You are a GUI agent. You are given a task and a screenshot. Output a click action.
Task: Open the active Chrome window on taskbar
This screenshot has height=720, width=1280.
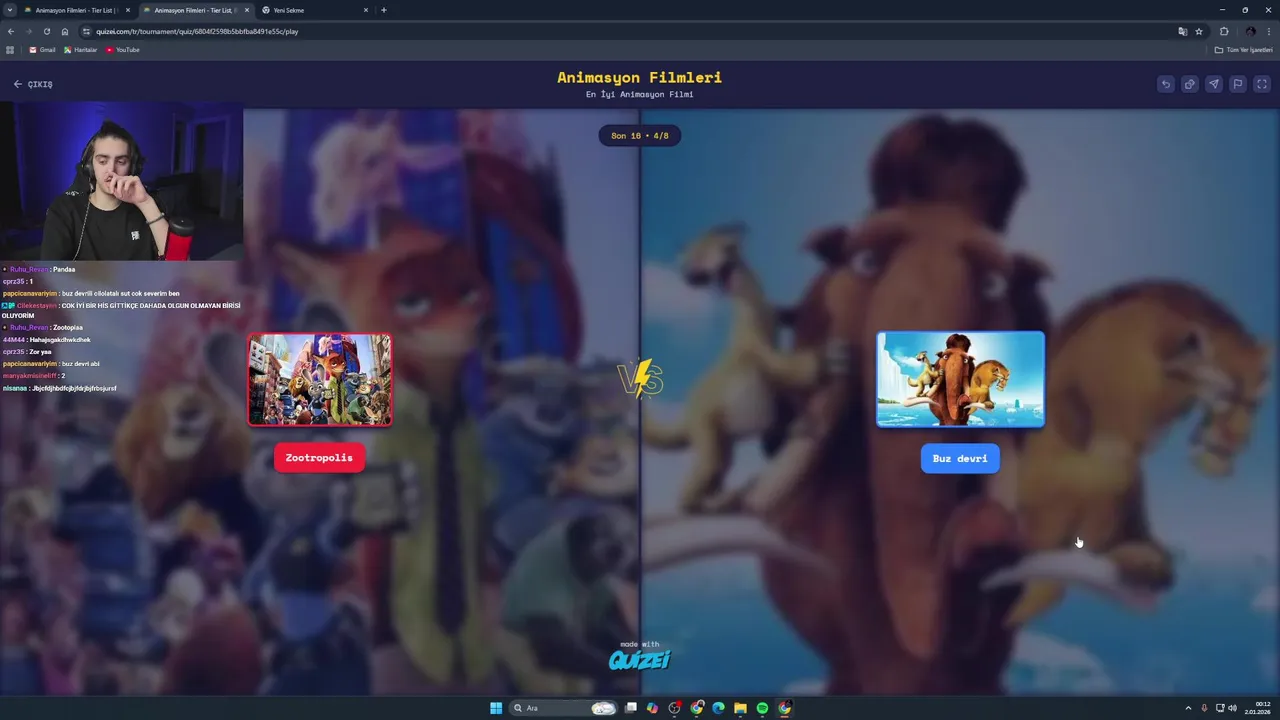784,708
